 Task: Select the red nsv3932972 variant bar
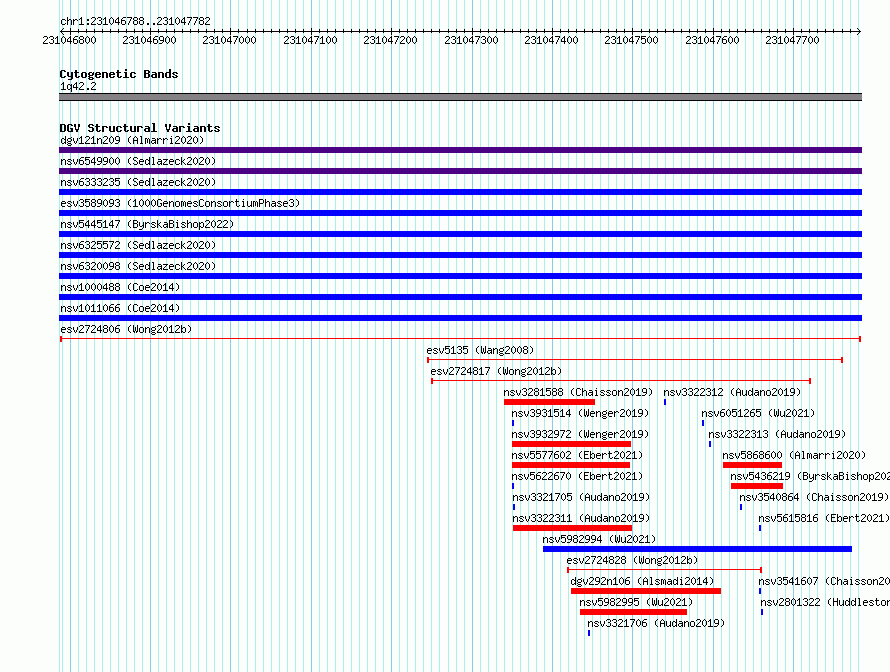[x=572, y=444]
